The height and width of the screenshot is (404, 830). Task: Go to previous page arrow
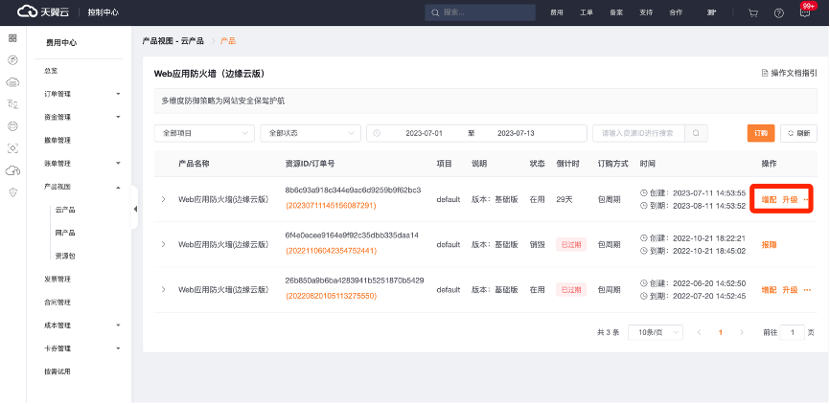pyautogui.click(x=699, y=333)
